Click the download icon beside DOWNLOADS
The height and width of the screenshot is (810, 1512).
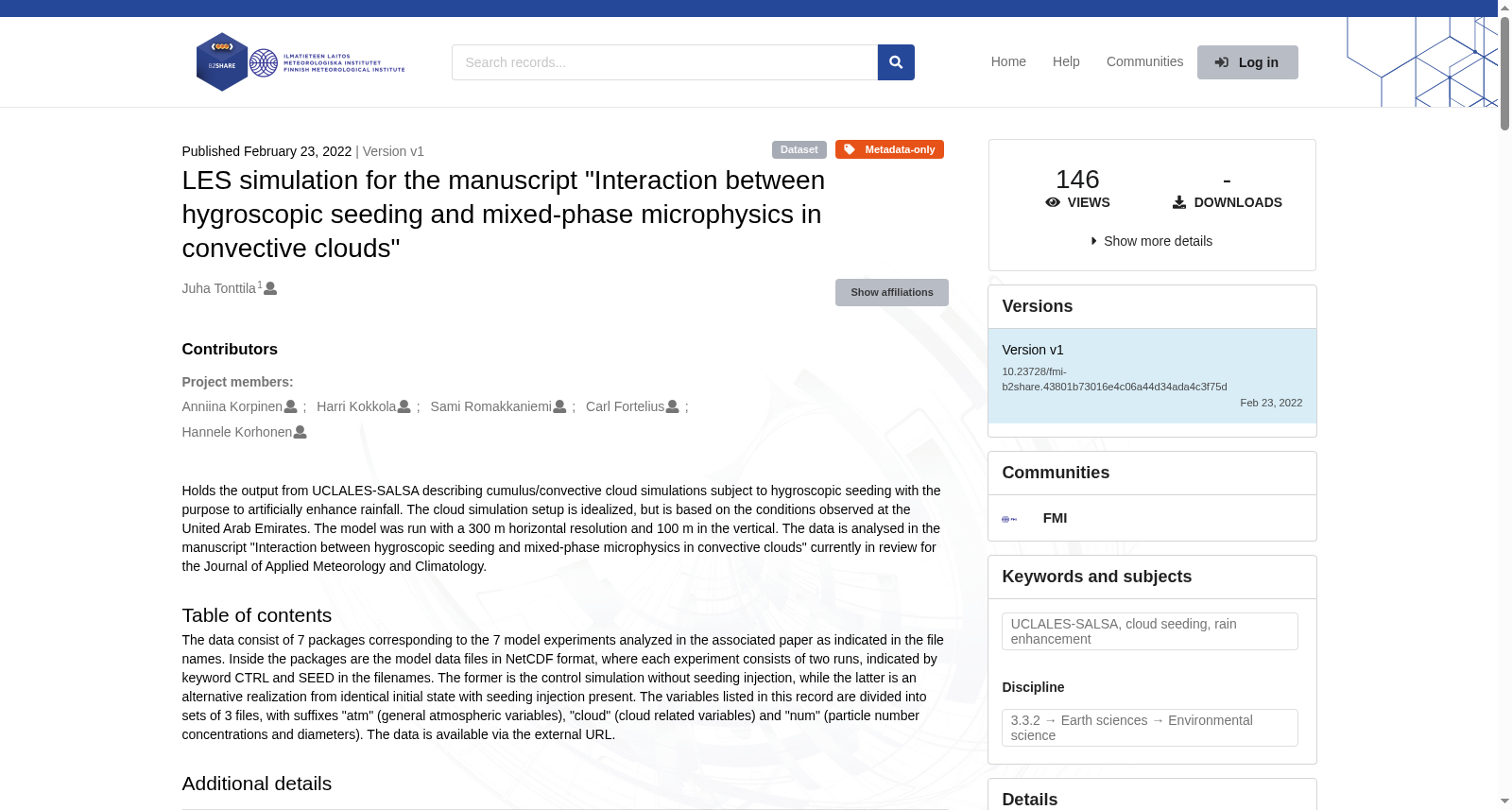click(x=1179, y=202)
